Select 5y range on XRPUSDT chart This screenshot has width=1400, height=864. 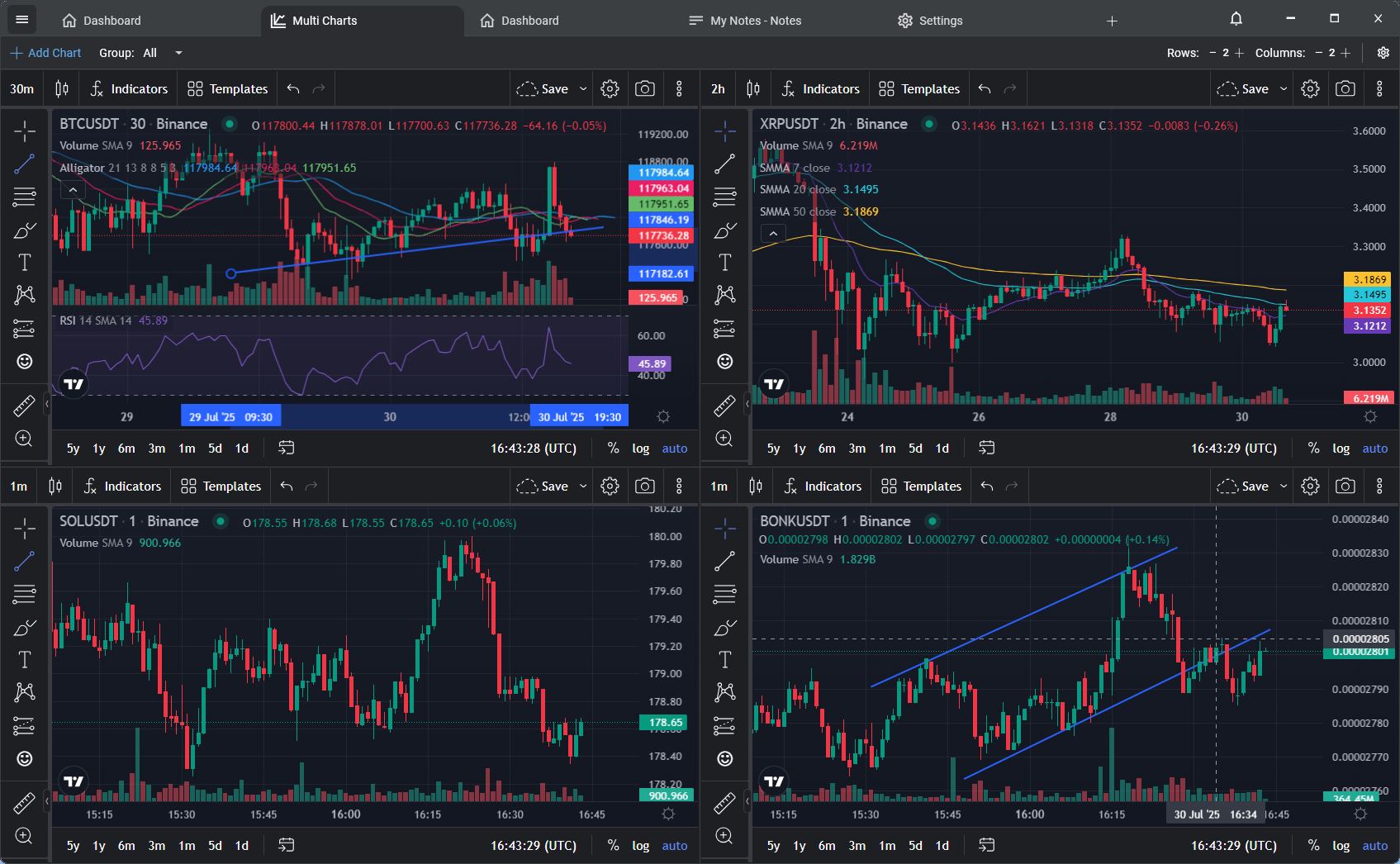(x=773, y=448)
